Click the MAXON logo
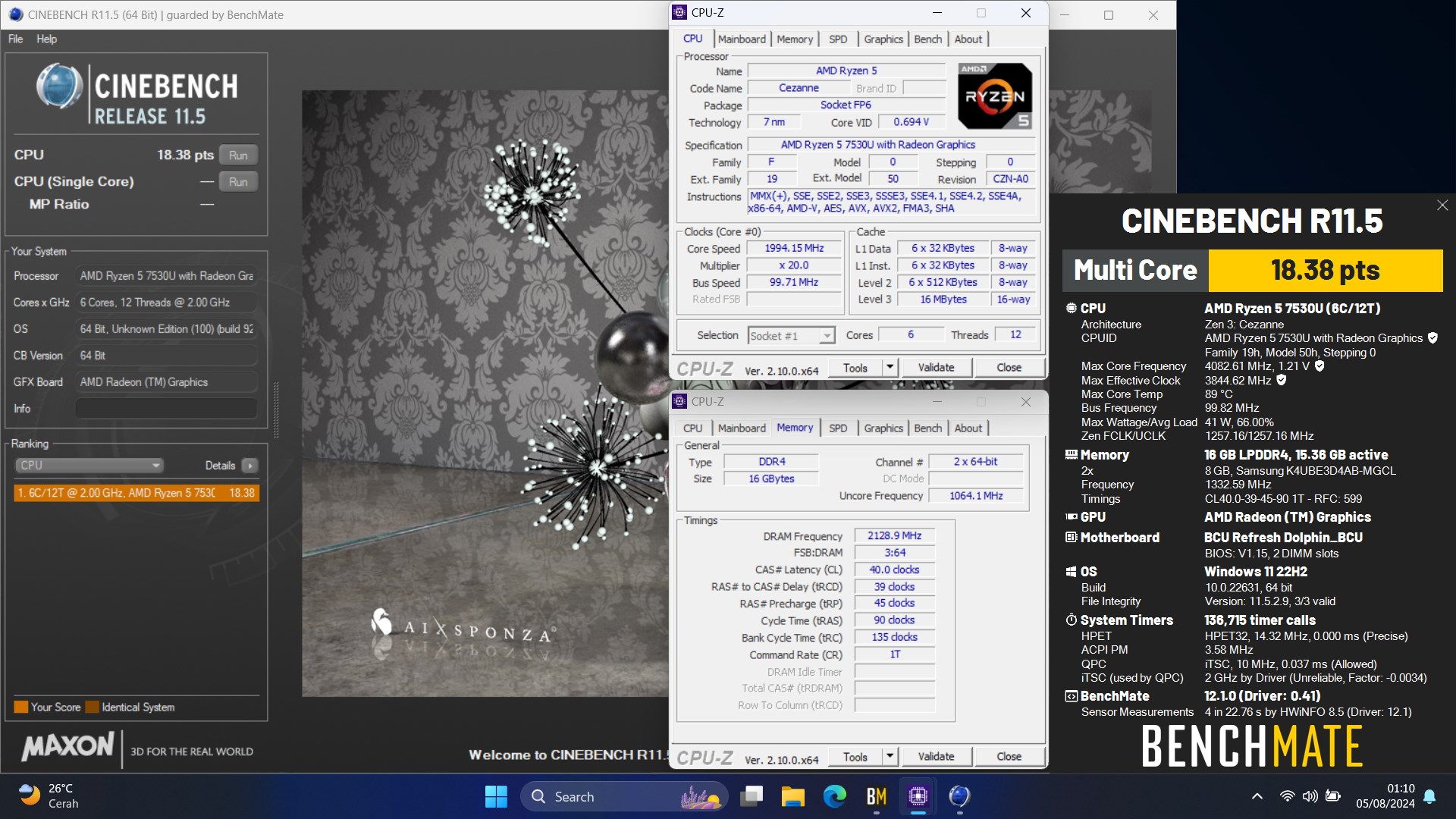 tap(68, 747)
